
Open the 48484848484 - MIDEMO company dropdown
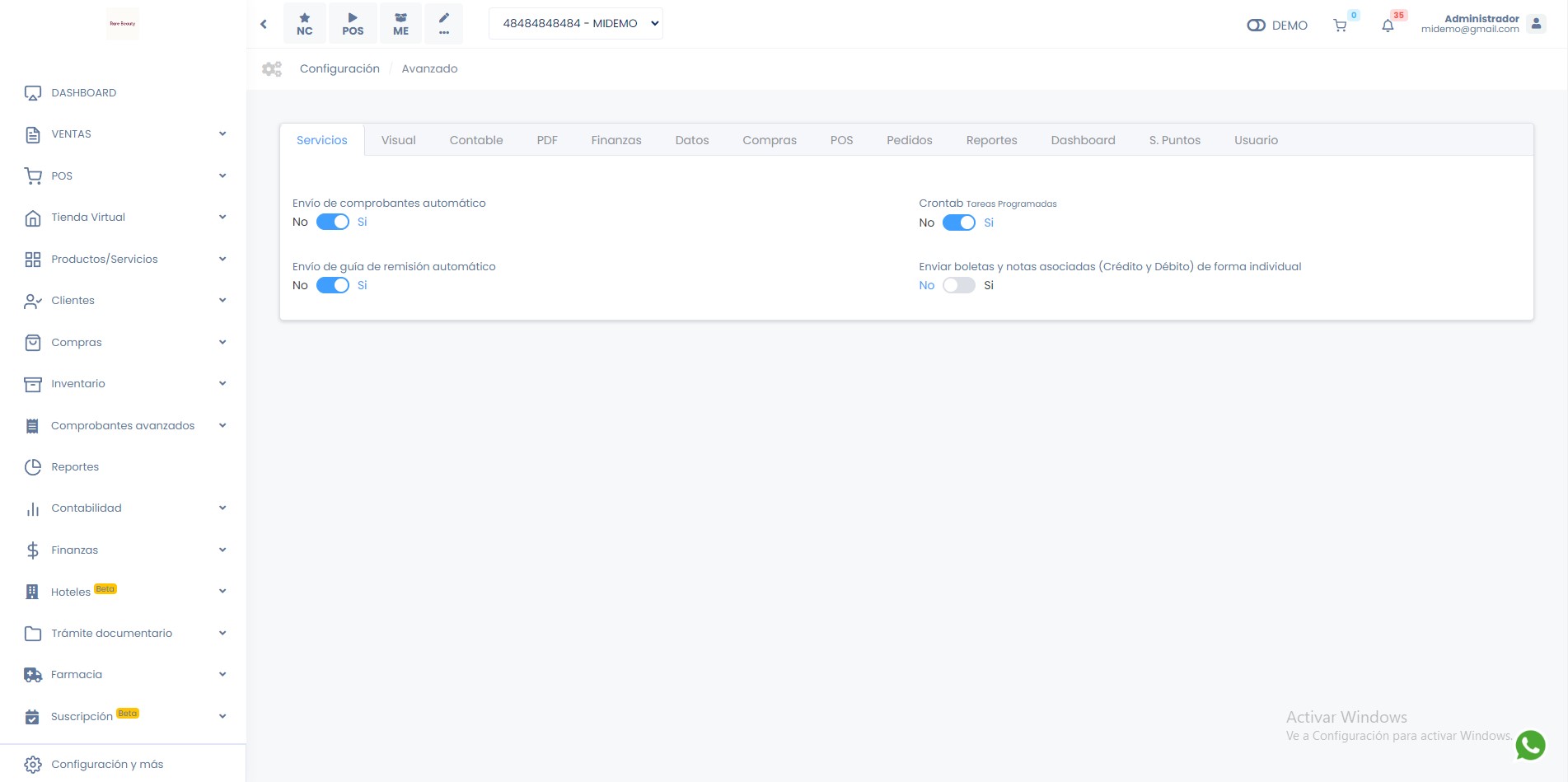(x=576, y=24)
